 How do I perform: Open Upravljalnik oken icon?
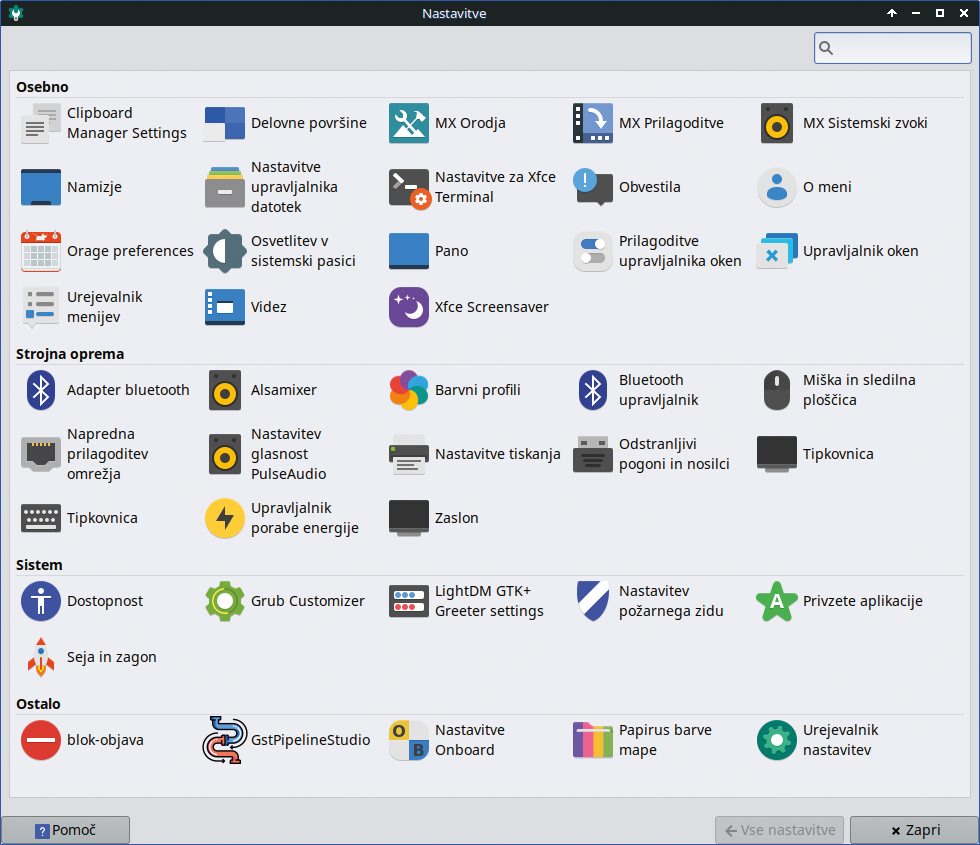[777, 251]
